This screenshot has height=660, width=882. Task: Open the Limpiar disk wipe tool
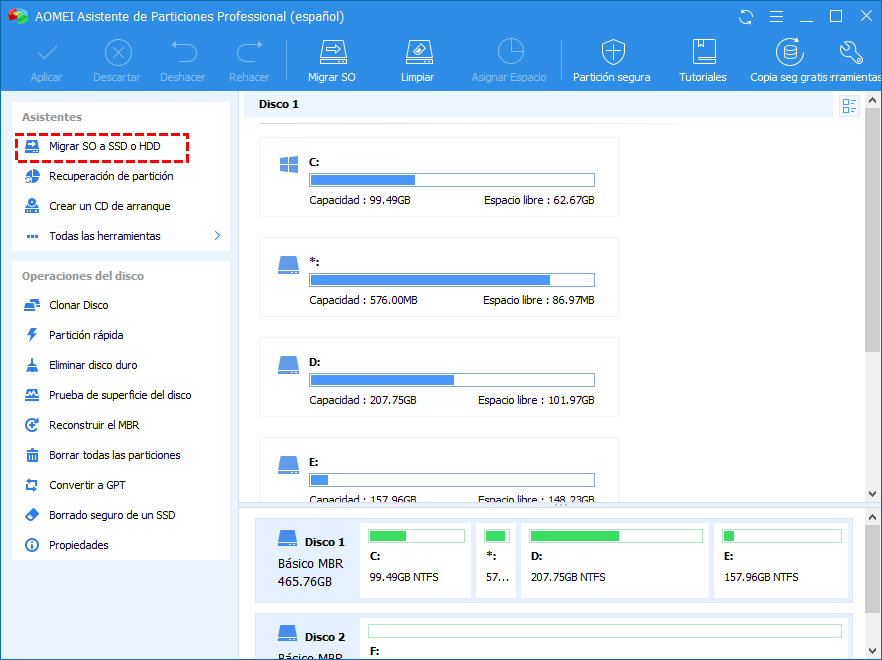(x=417, y=61)
